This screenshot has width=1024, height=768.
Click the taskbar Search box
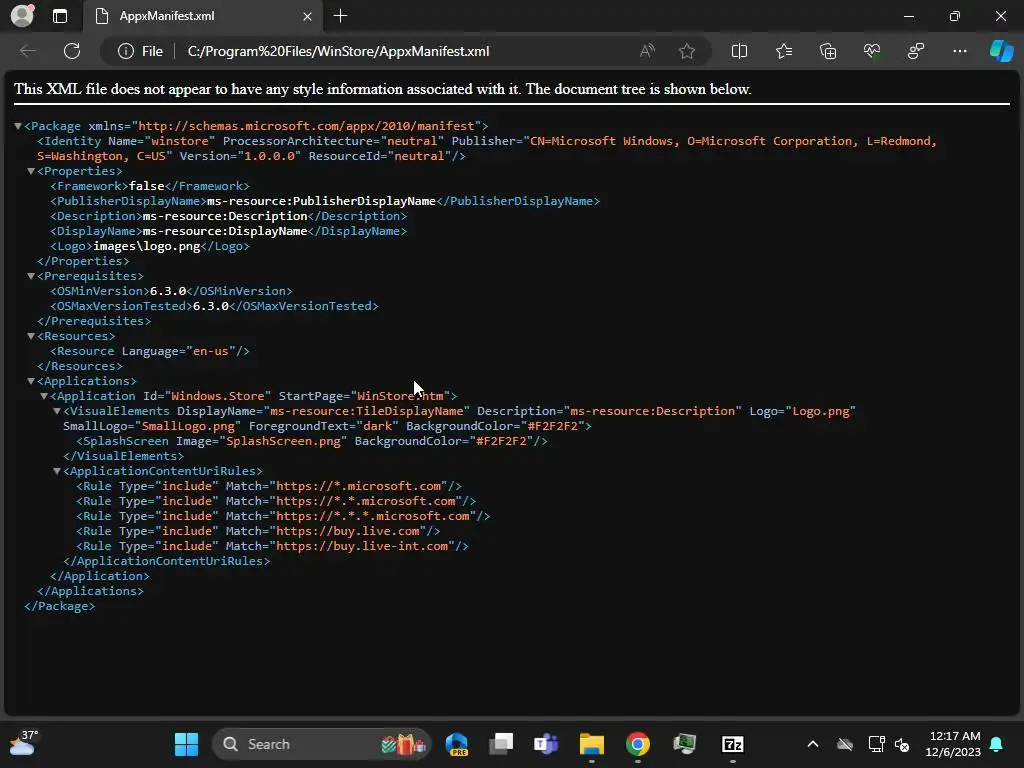coord(321,744)
